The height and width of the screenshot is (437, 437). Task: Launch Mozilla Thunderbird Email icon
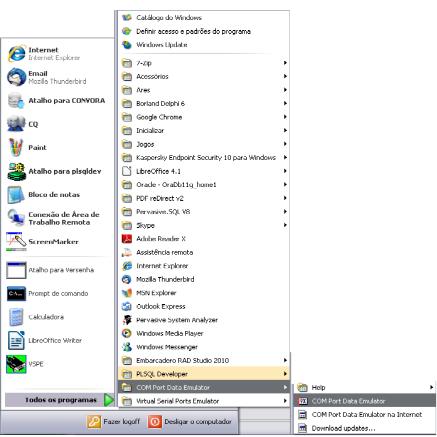[17, 77]
